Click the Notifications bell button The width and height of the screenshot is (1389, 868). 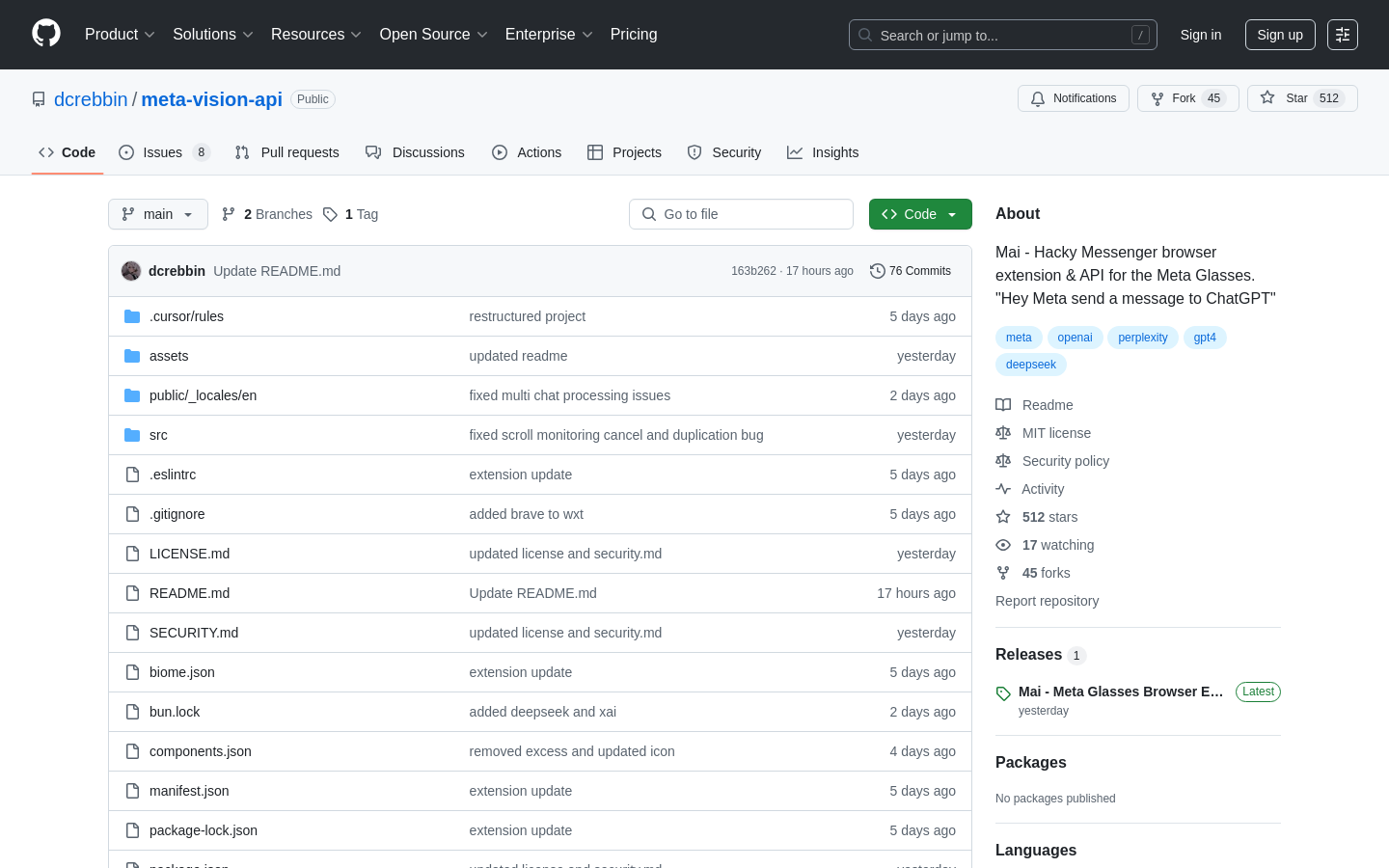tap(1073, 98)
